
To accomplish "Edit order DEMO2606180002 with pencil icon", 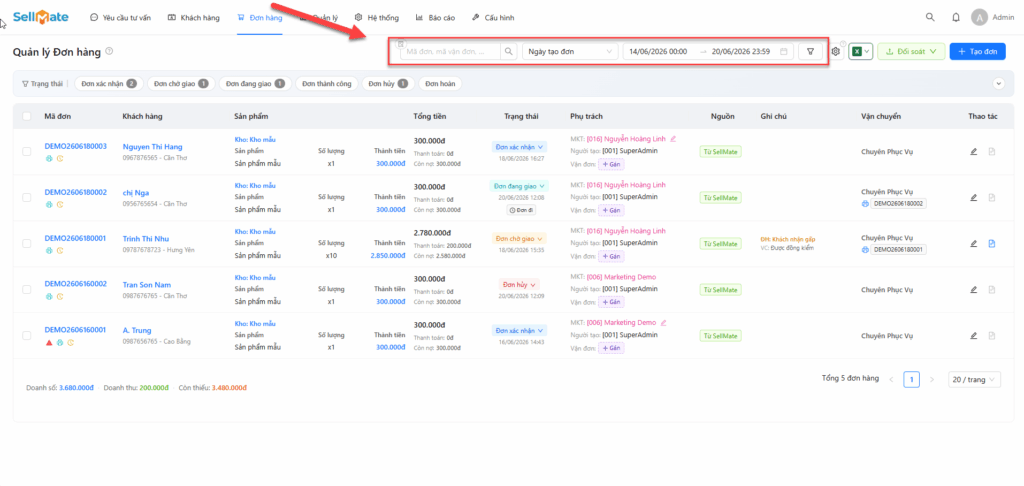I will [x=974, y=197].
